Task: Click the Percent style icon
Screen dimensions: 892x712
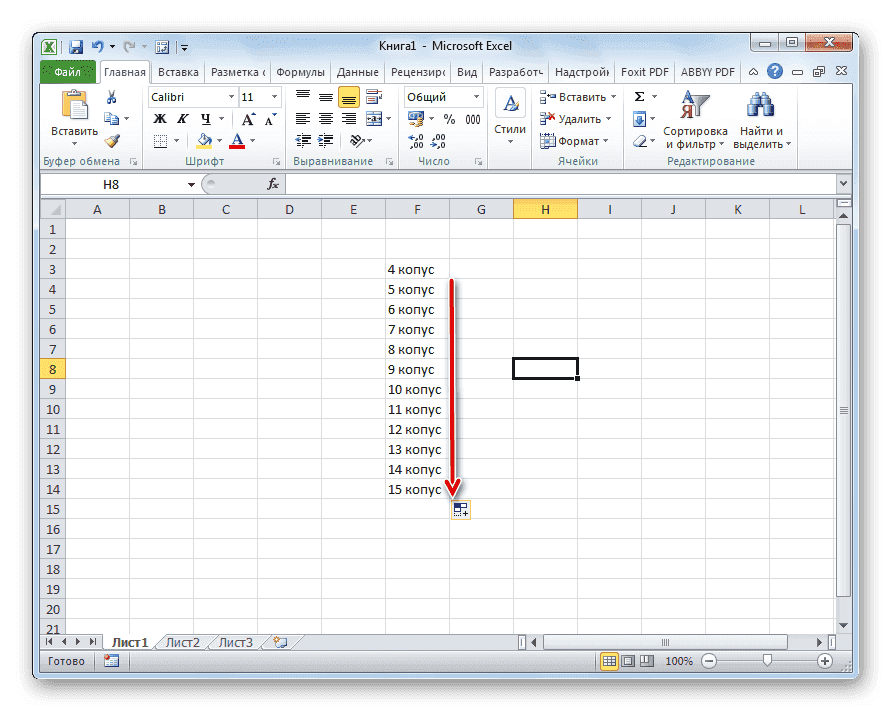Action: click(x=449, y=119)
